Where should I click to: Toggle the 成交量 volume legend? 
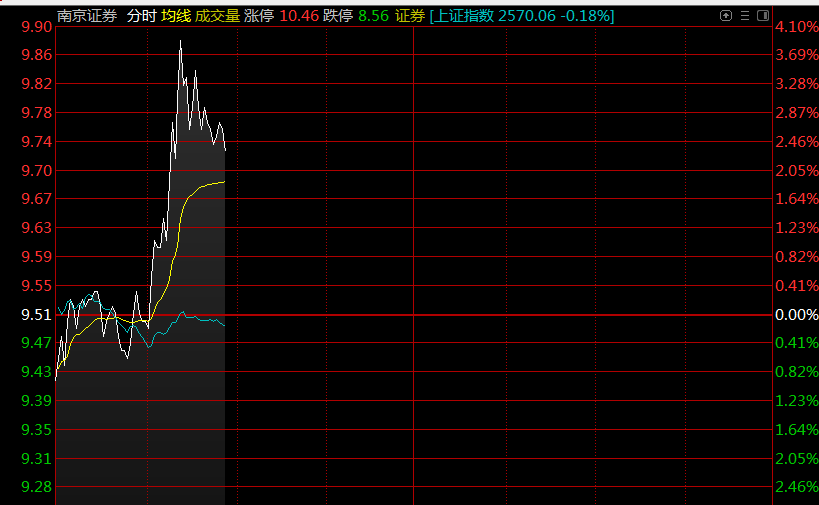click(x=217, y=16)
